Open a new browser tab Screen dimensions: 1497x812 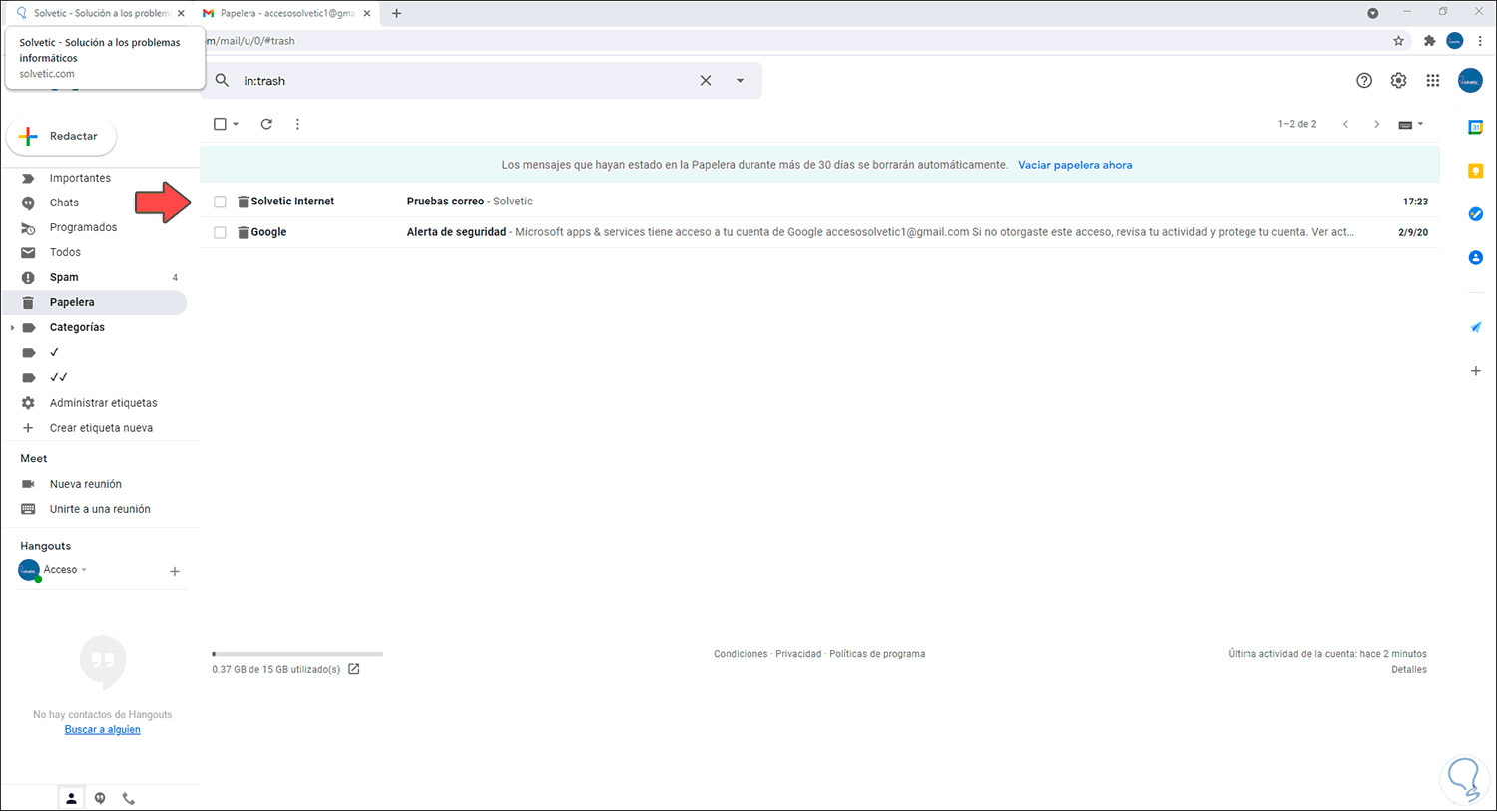point(396,13)
